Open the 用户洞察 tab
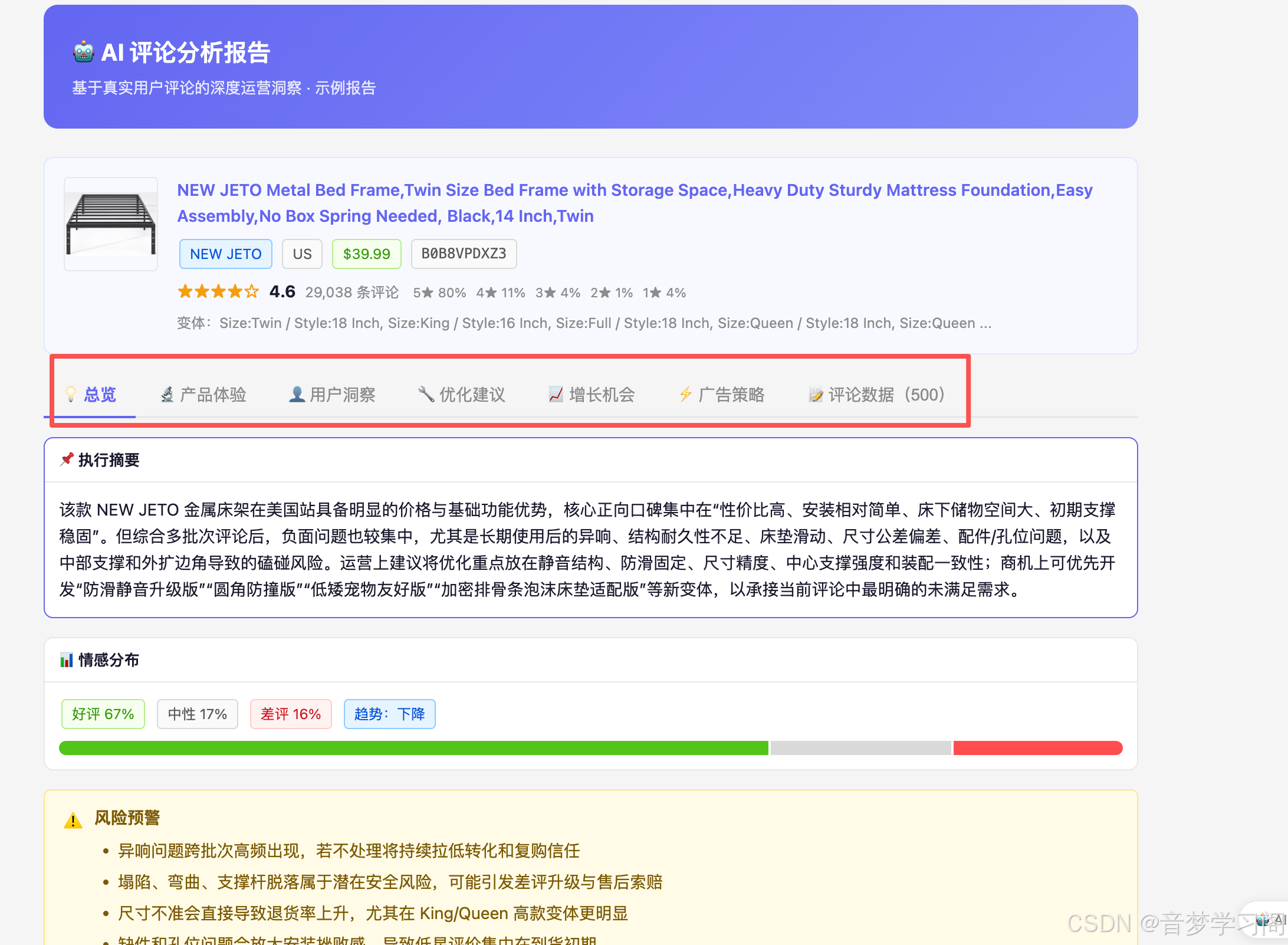Image resolution: width=1288 pixels, height=945 pixels. [x=332, y=395]
